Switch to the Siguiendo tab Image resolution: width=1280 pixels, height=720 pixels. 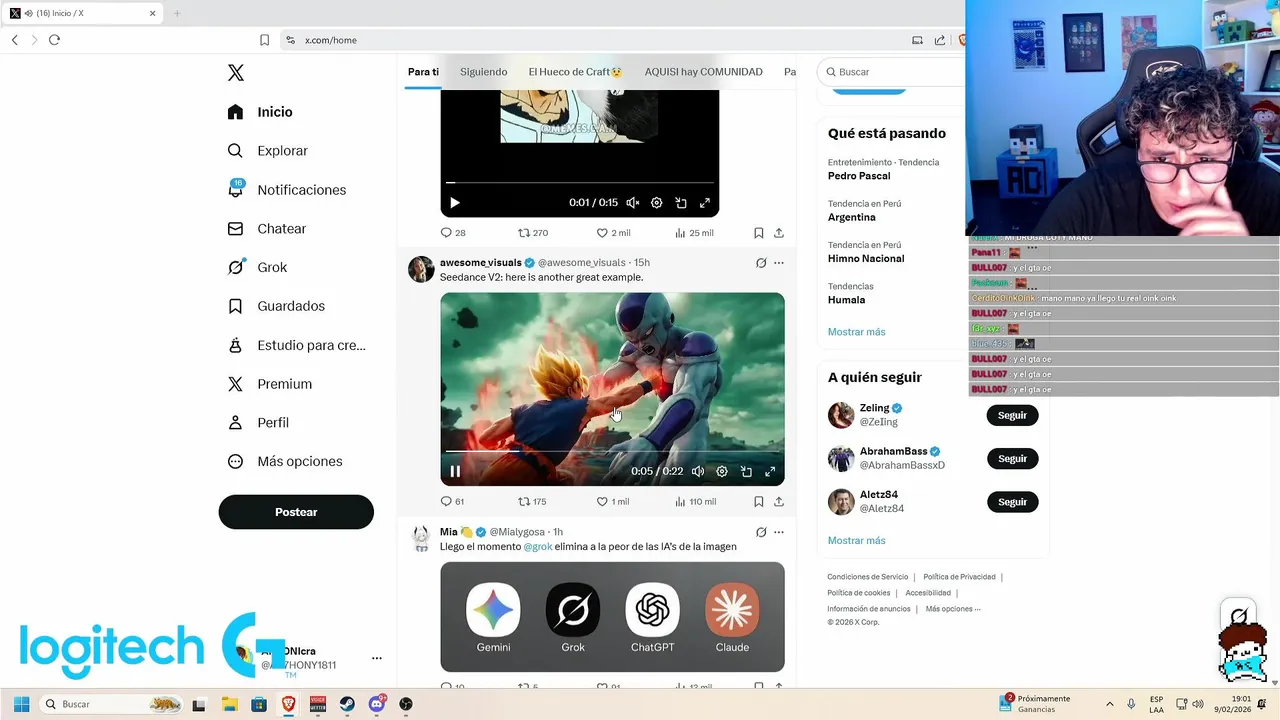pos(483,72)
